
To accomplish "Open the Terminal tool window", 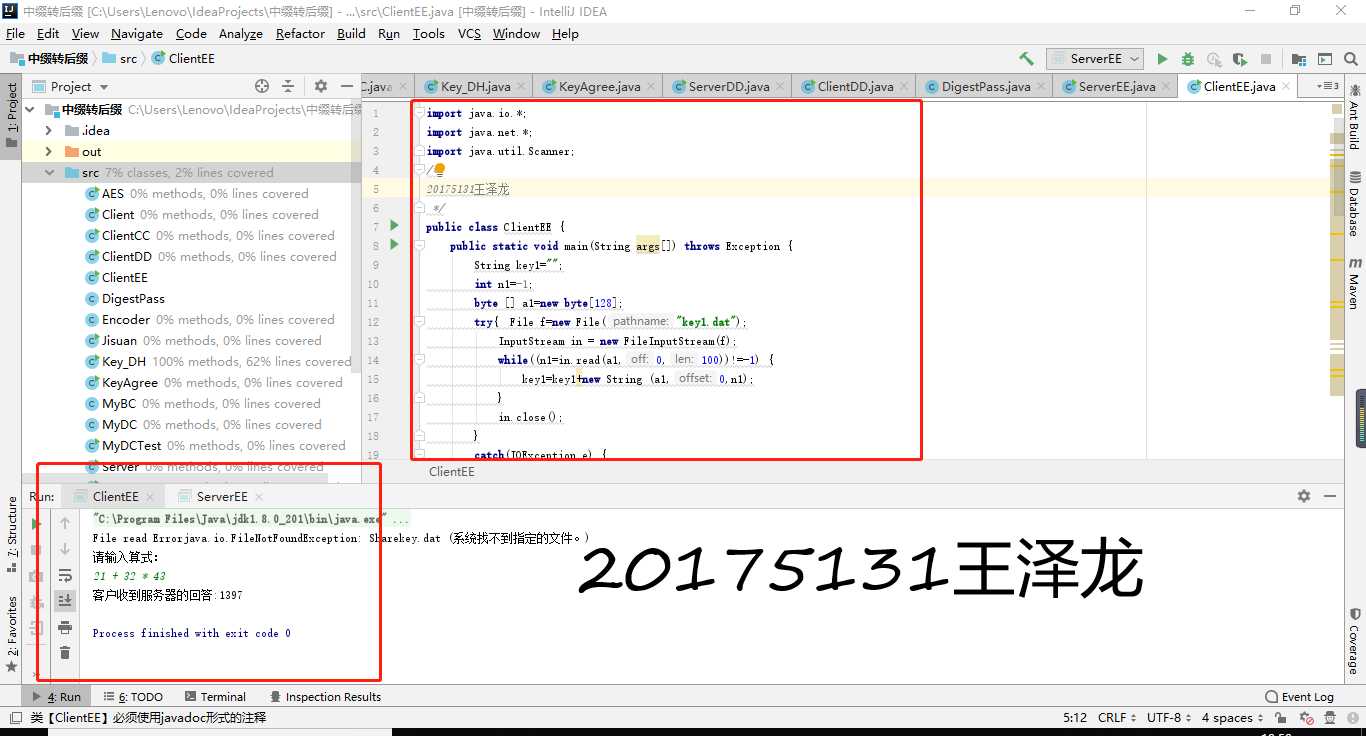I will 215,697.
